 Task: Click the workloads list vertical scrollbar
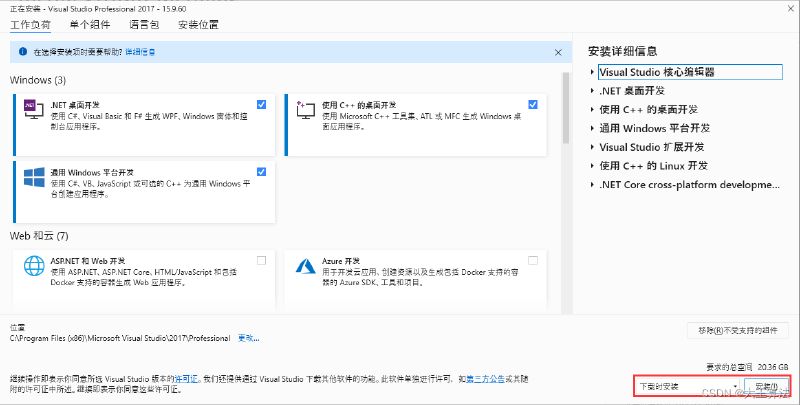click(565, 108)
